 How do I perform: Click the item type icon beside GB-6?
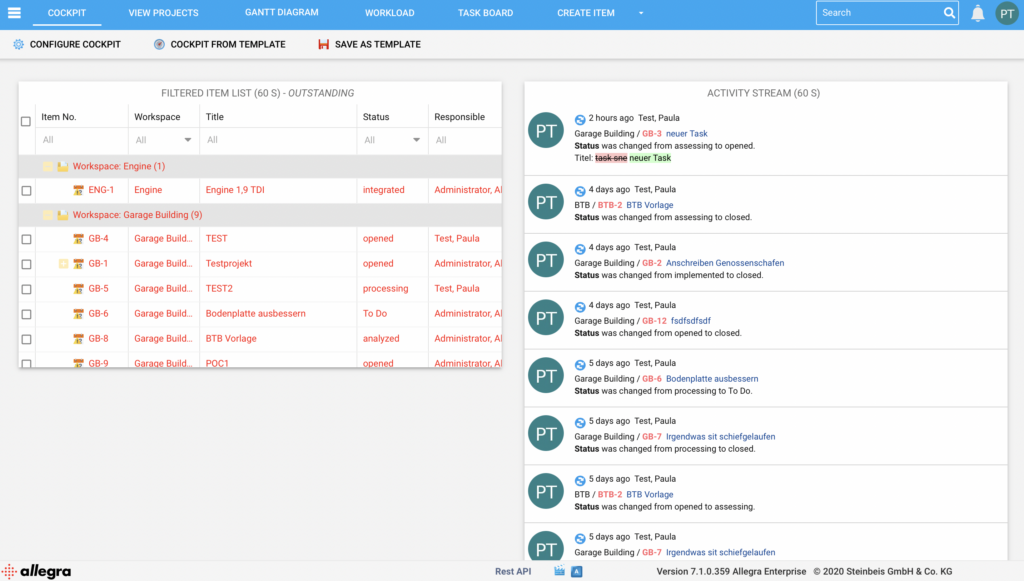click(x=78, y=314)
